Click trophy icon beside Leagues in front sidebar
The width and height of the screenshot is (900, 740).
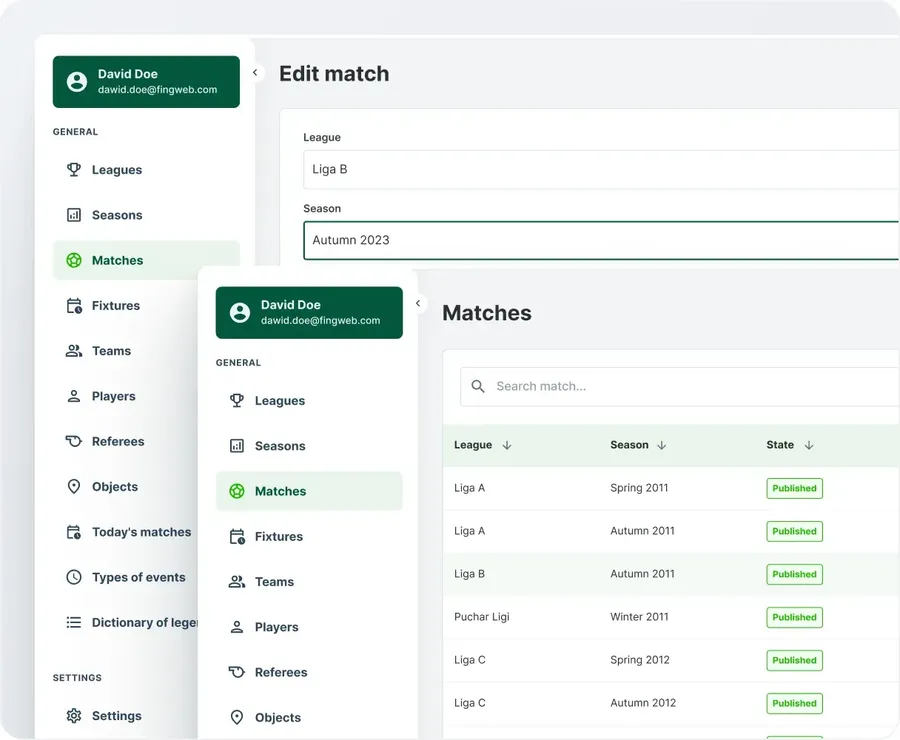tap(237, 401)
